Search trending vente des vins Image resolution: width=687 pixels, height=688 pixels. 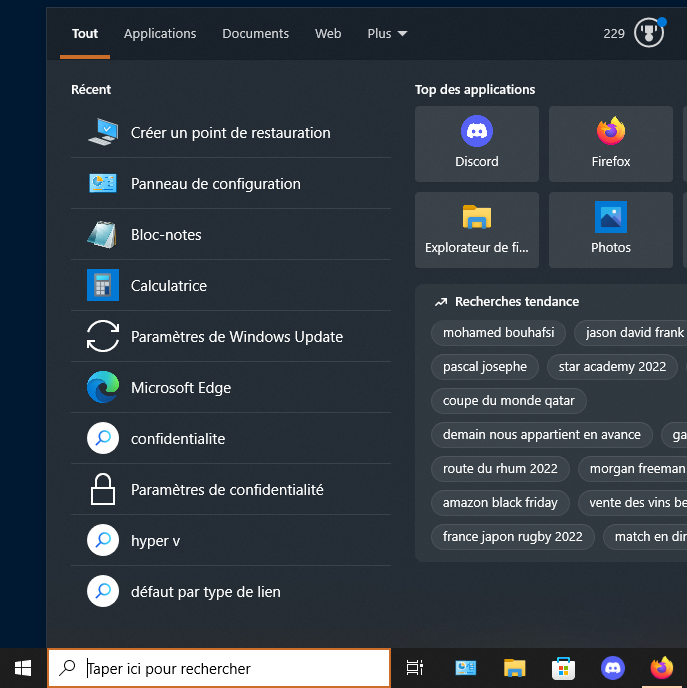pyautogui.click(x=633, y=502)
